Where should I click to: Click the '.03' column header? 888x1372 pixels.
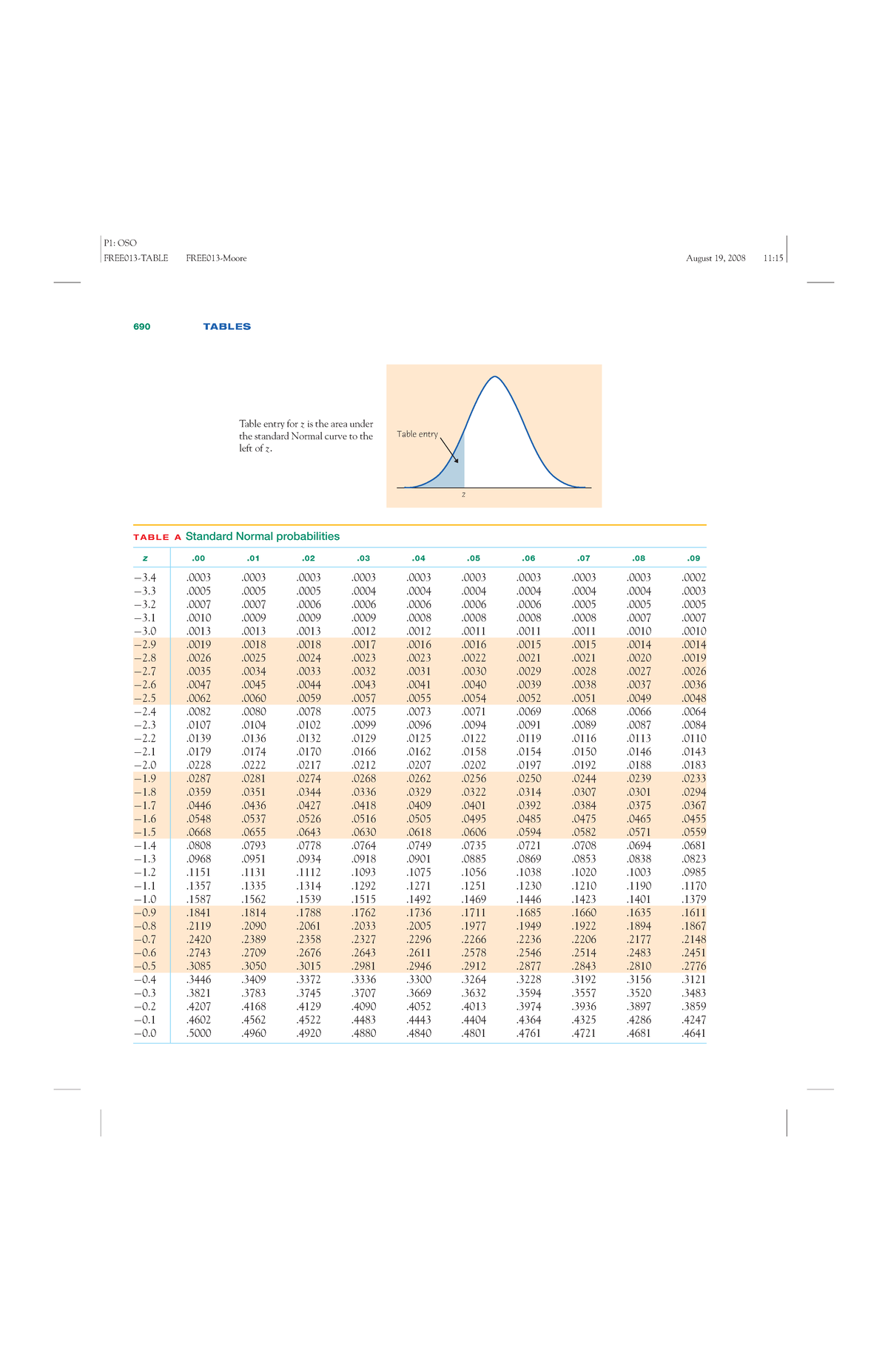coord(363,558)
